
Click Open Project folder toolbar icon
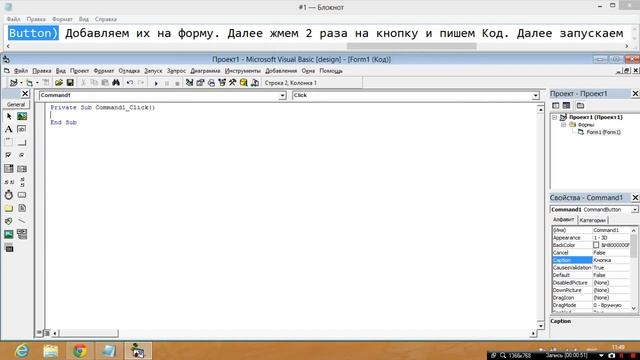59,83
